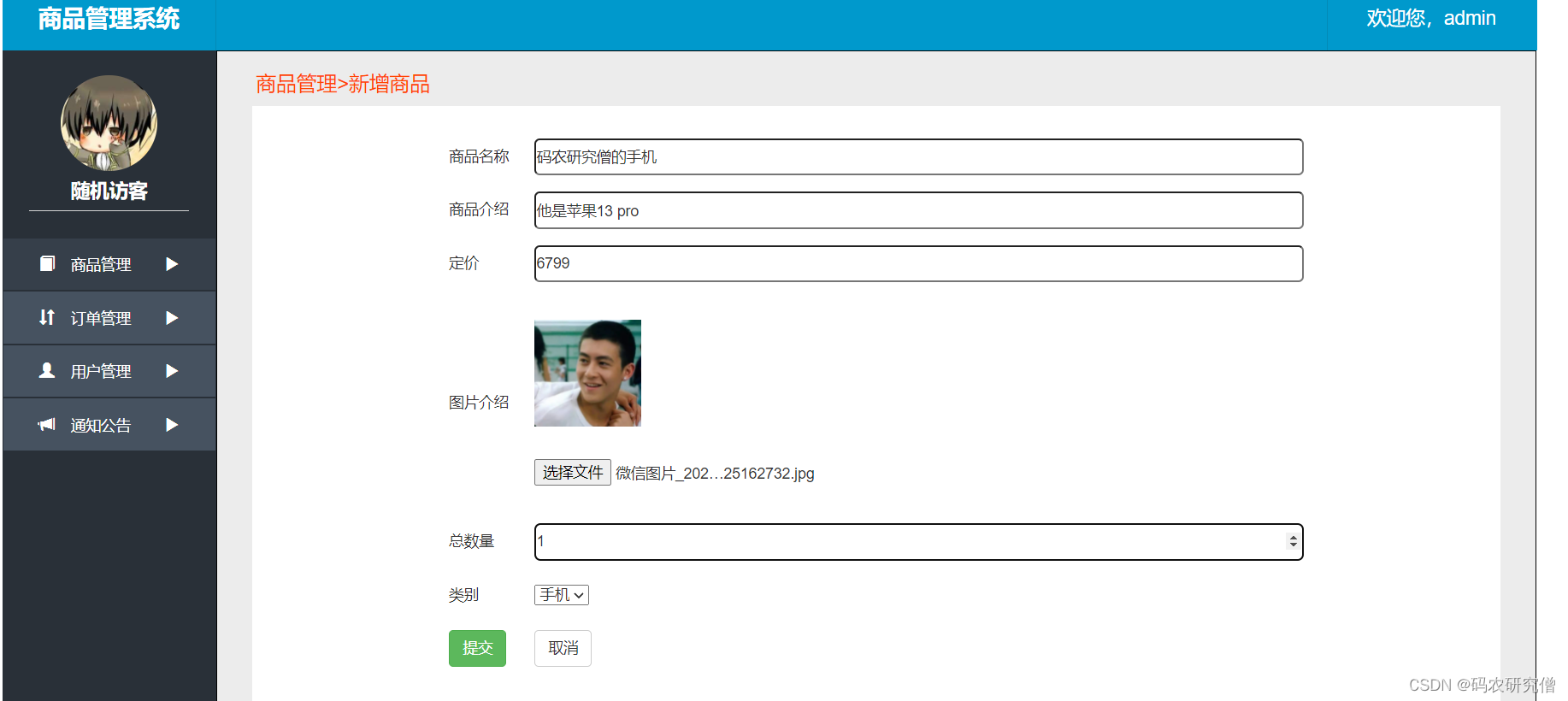Open the 商品管理 sidebar menu
The width and height of the screenshot is (1568, 701).
tap(109, 264)
